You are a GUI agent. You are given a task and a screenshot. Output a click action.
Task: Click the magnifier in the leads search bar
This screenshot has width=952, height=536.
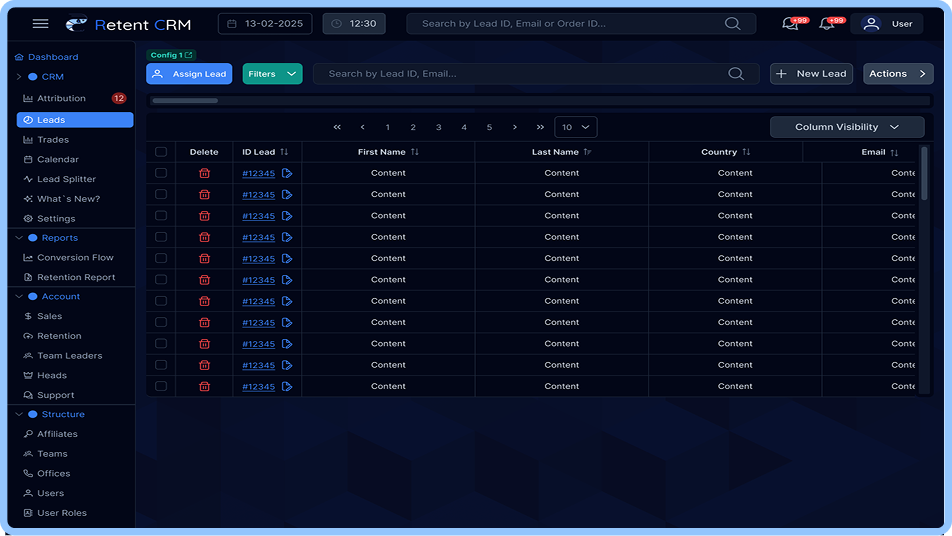click(x=736, y=73)
